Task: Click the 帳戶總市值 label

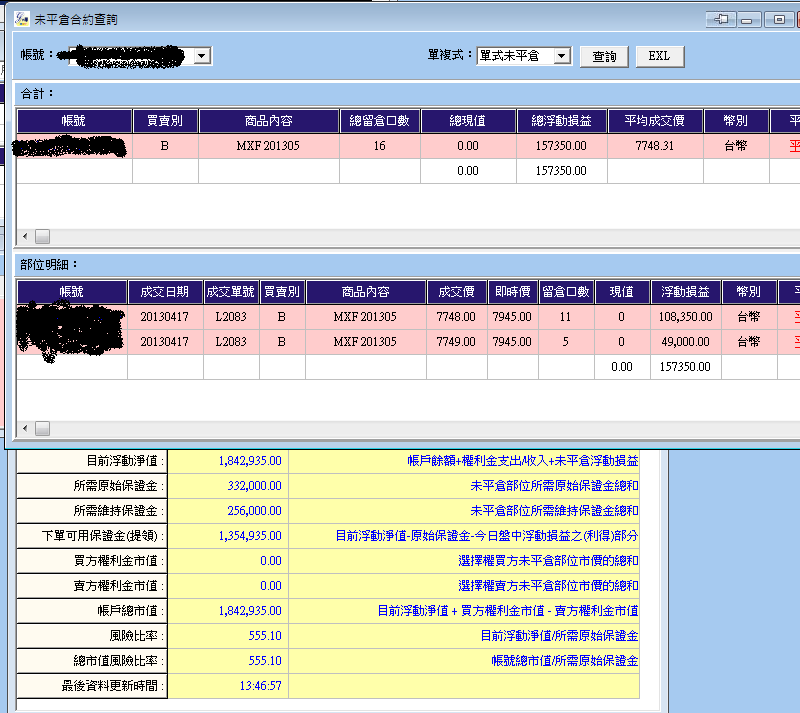Action: pos(131,611)
